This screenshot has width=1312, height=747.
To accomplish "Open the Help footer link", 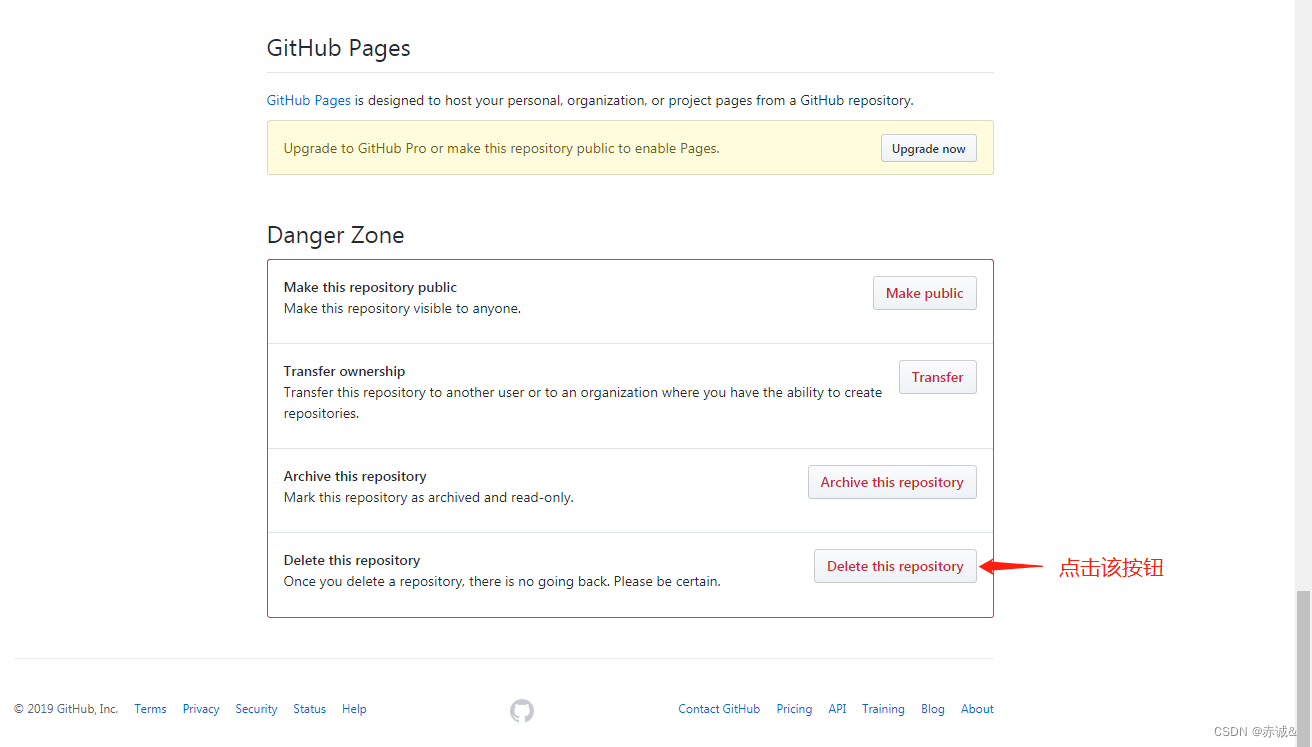I will [x=354, y=709].
